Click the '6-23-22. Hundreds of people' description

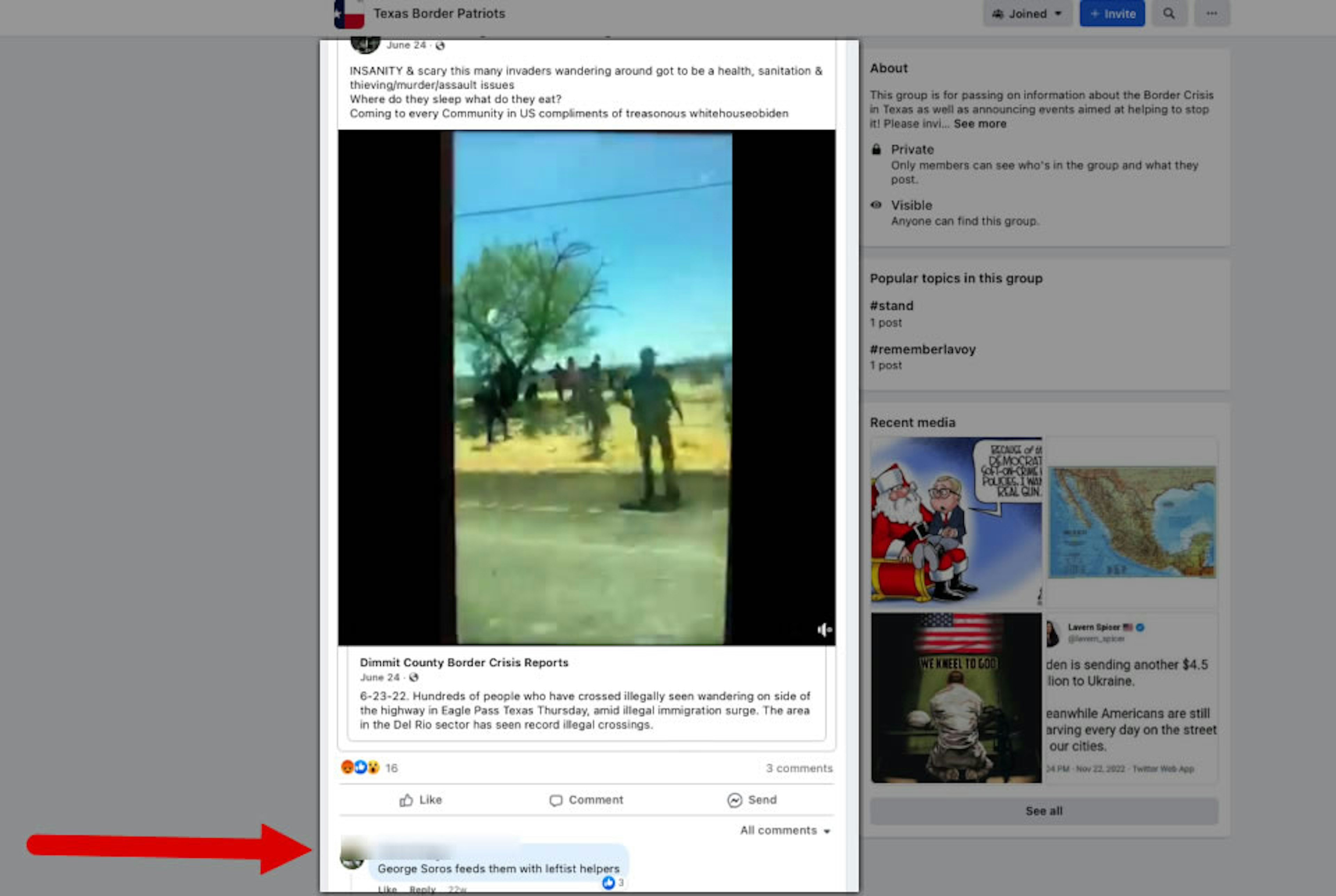pos(584,710)
